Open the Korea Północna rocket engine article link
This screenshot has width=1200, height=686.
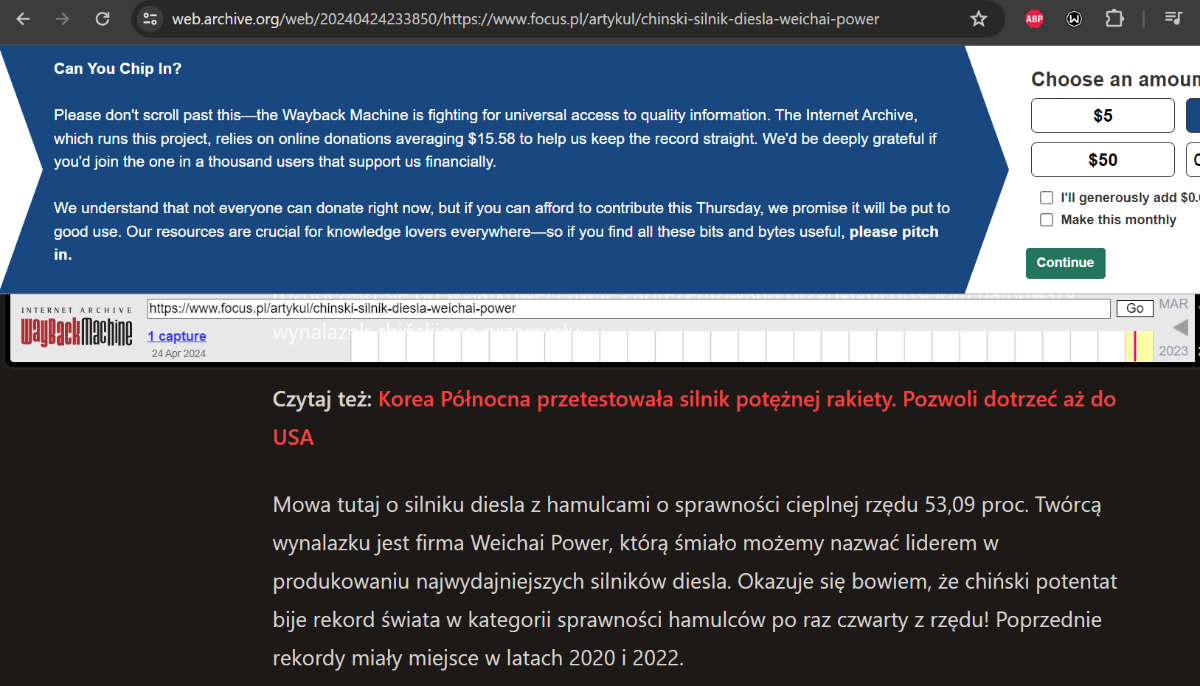694,418
